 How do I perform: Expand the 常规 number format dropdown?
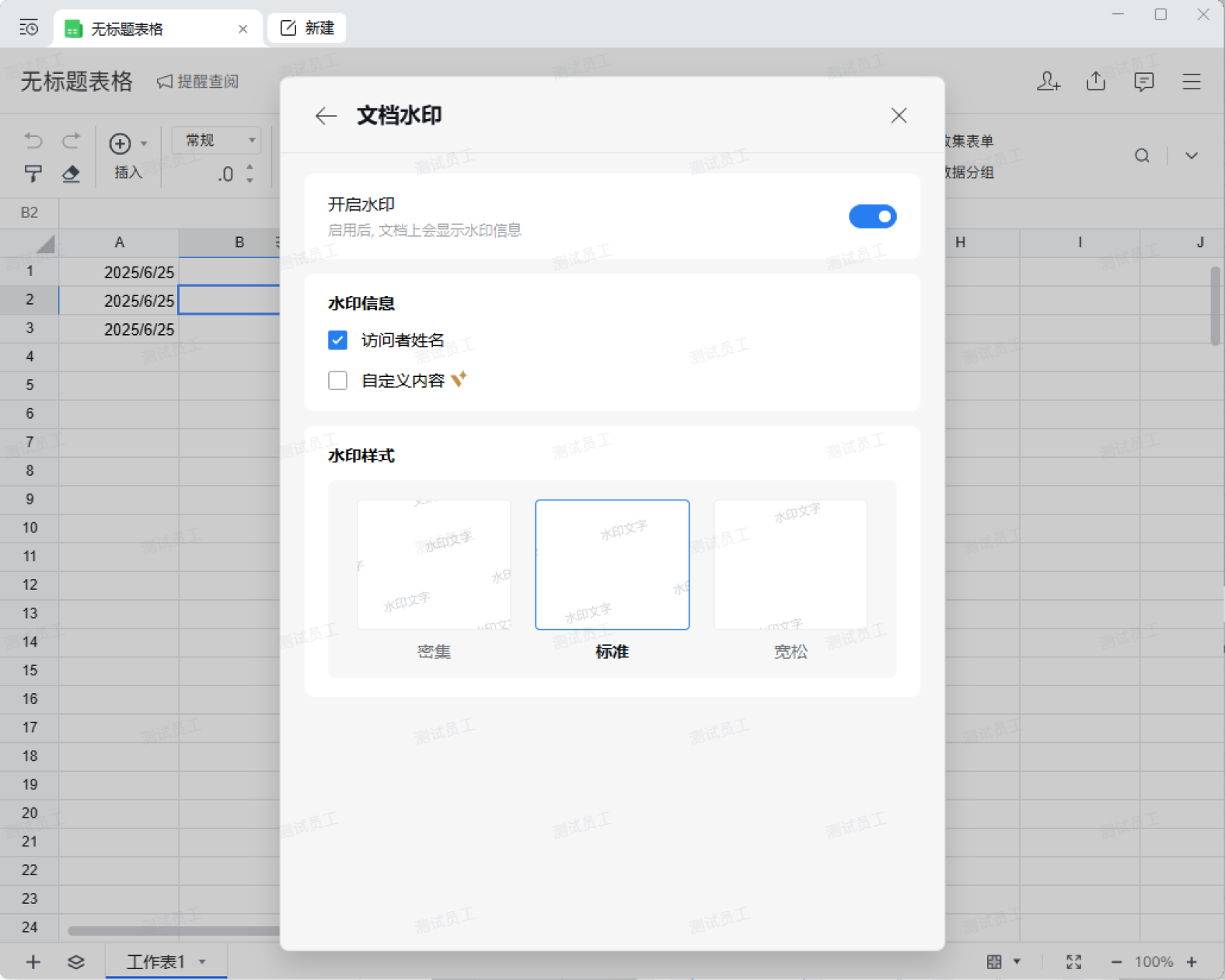click(x=216, y=140)
